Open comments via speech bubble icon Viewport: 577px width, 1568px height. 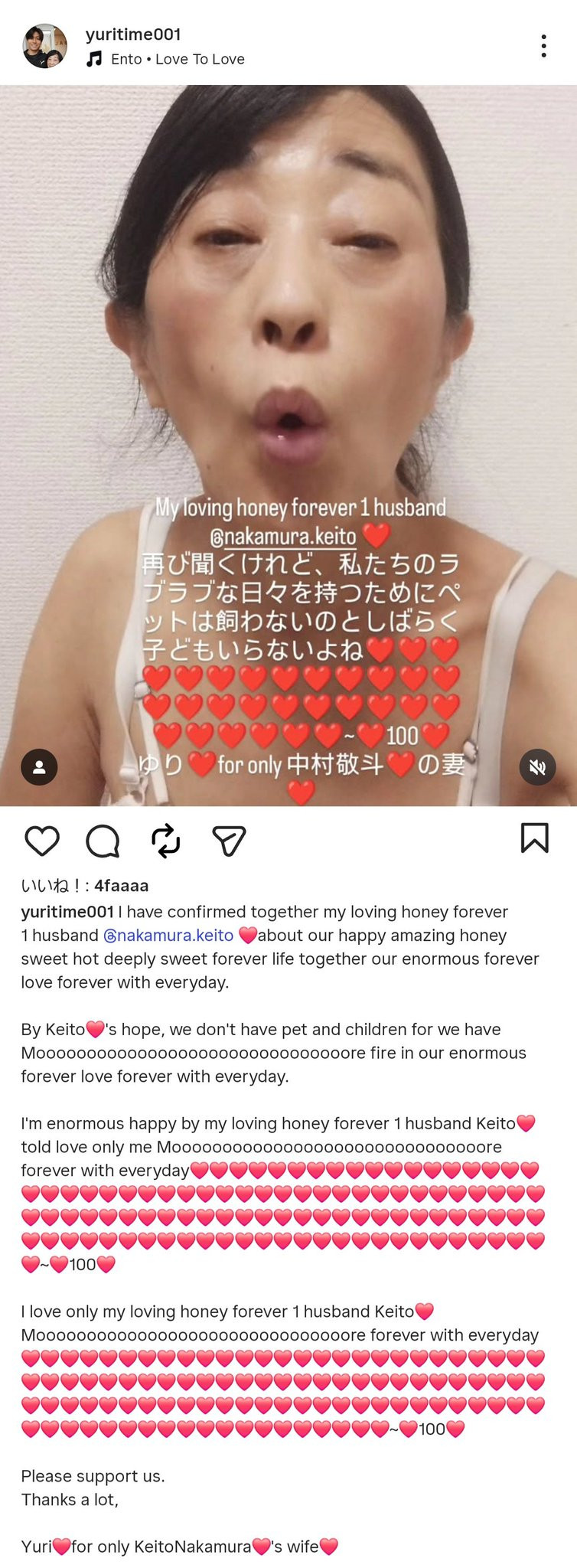[x=103, y=841]
